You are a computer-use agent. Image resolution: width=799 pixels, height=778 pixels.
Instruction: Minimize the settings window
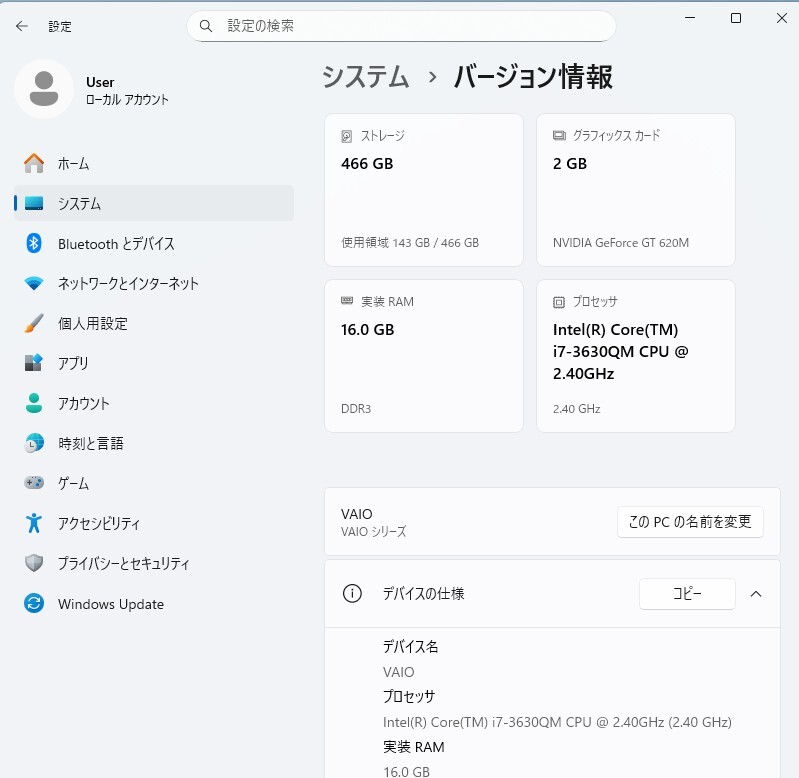click(690, 18)
